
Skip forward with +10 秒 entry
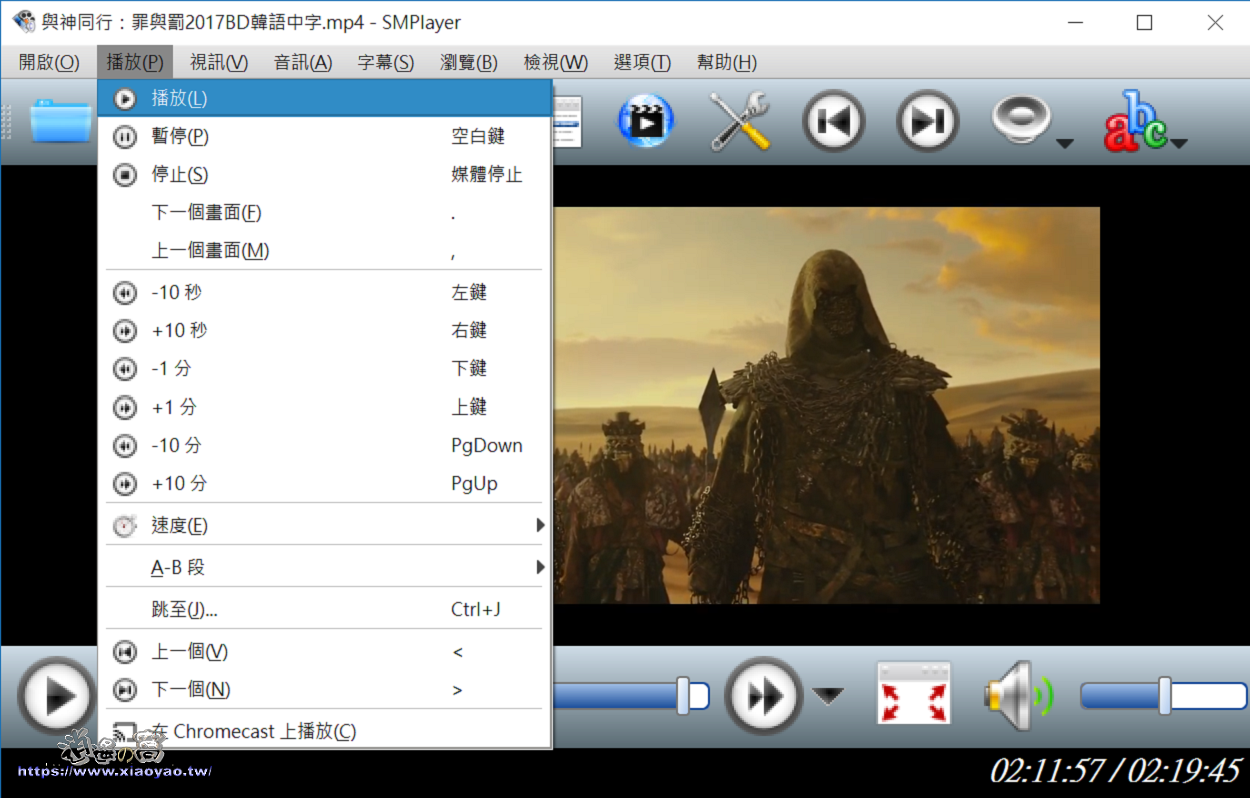point(325,330)
